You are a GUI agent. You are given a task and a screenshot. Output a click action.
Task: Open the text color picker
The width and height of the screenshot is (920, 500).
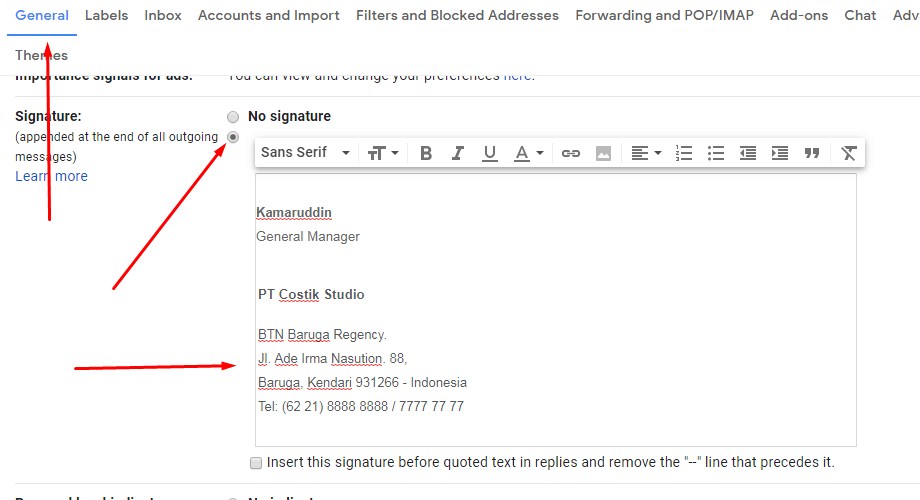pos(528,153)
